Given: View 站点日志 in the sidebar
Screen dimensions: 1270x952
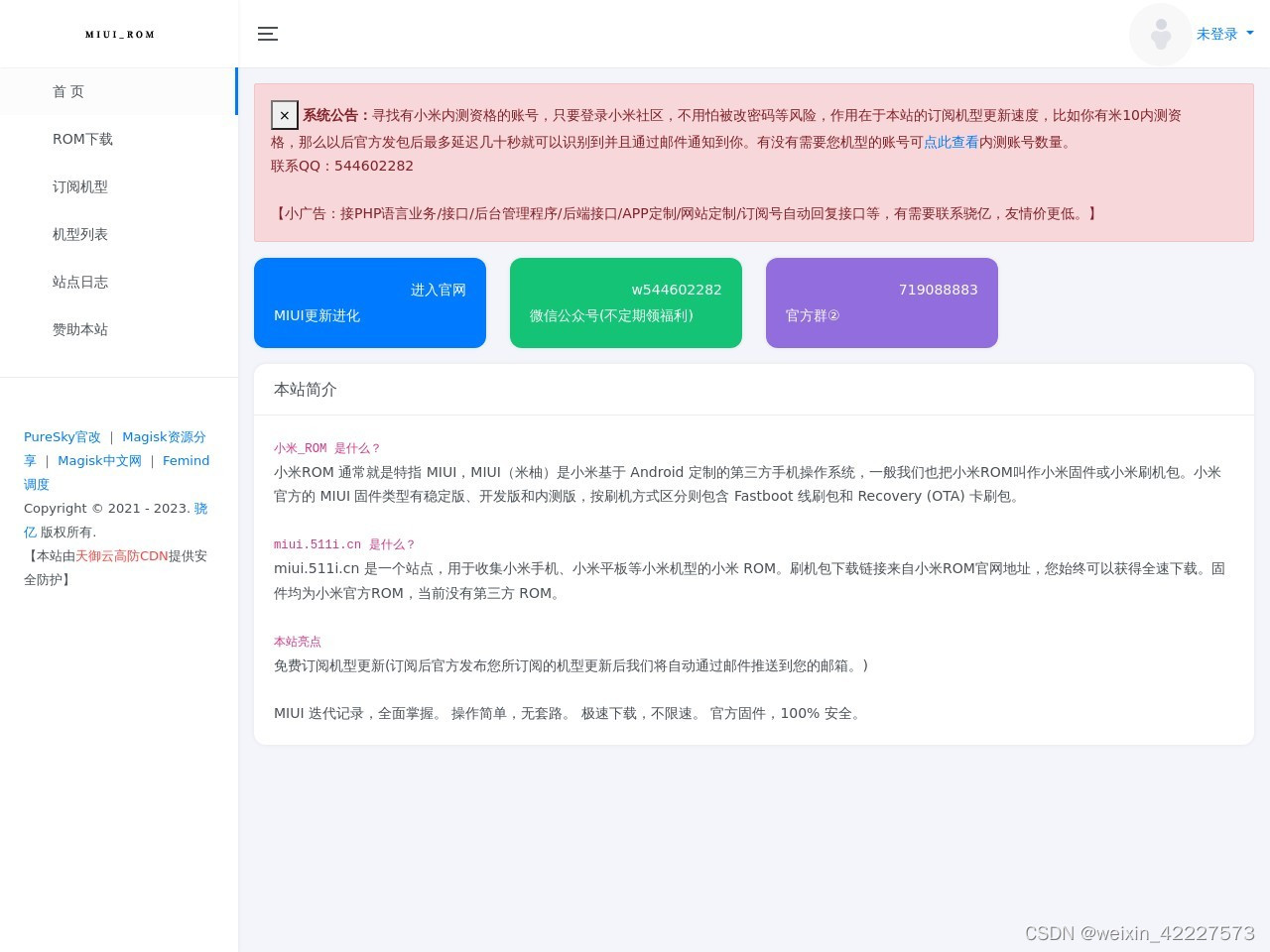Looking at the screenshot, I should (x=119, y=282).
